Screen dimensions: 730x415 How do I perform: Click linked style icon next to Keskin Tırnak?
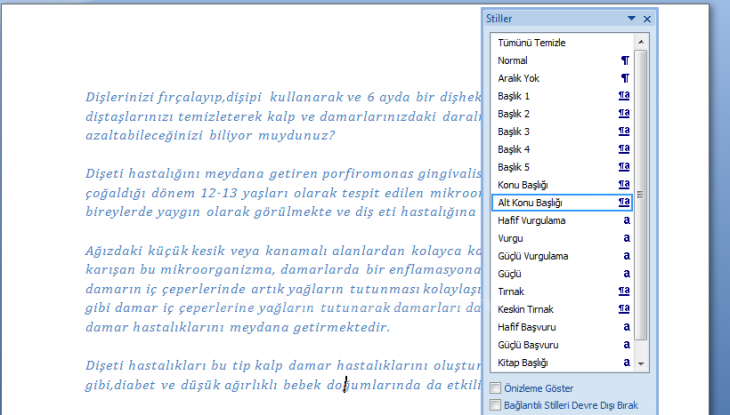(x=624, y=309)
